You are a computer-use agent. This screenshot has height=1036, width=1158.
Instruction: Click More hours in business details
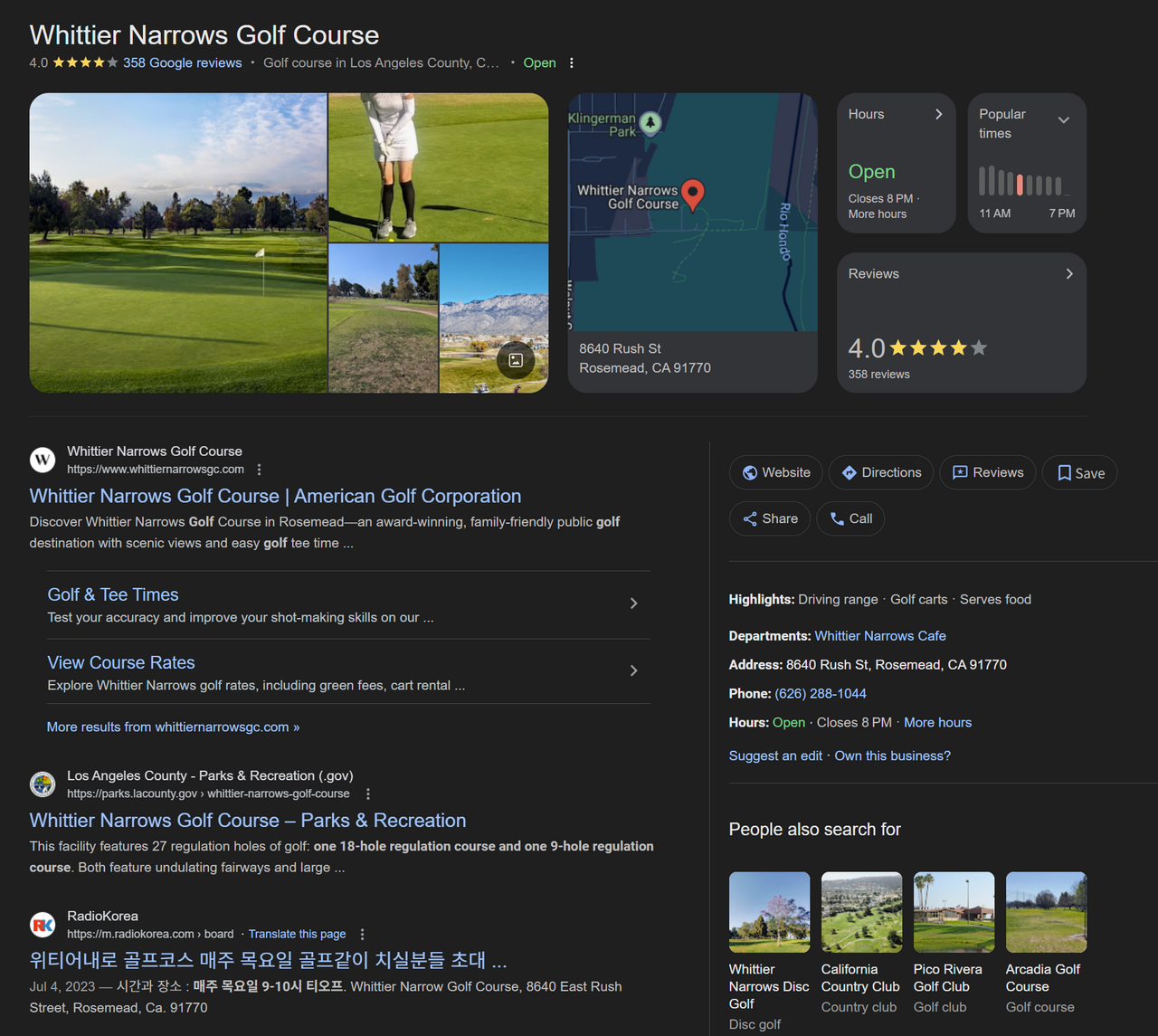tap(937, 723)
